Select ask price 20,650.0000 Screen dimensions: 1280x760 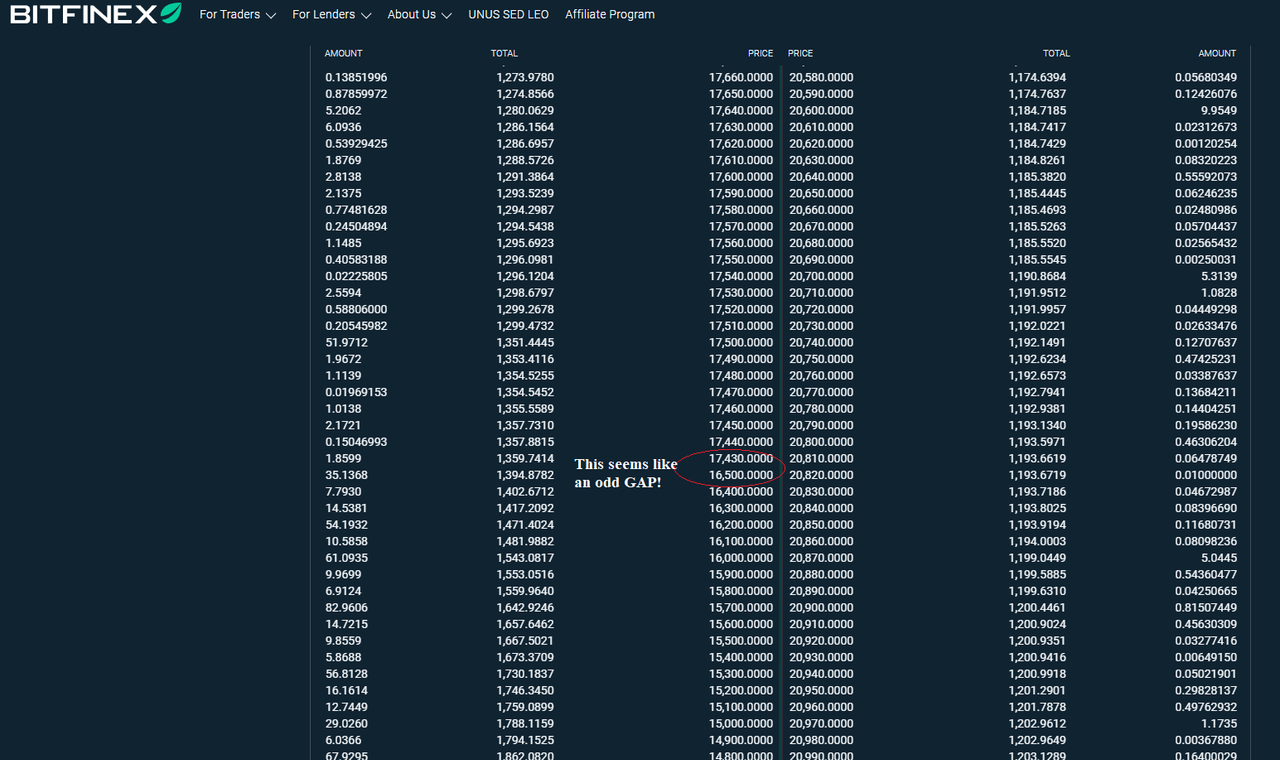[821, 194]
